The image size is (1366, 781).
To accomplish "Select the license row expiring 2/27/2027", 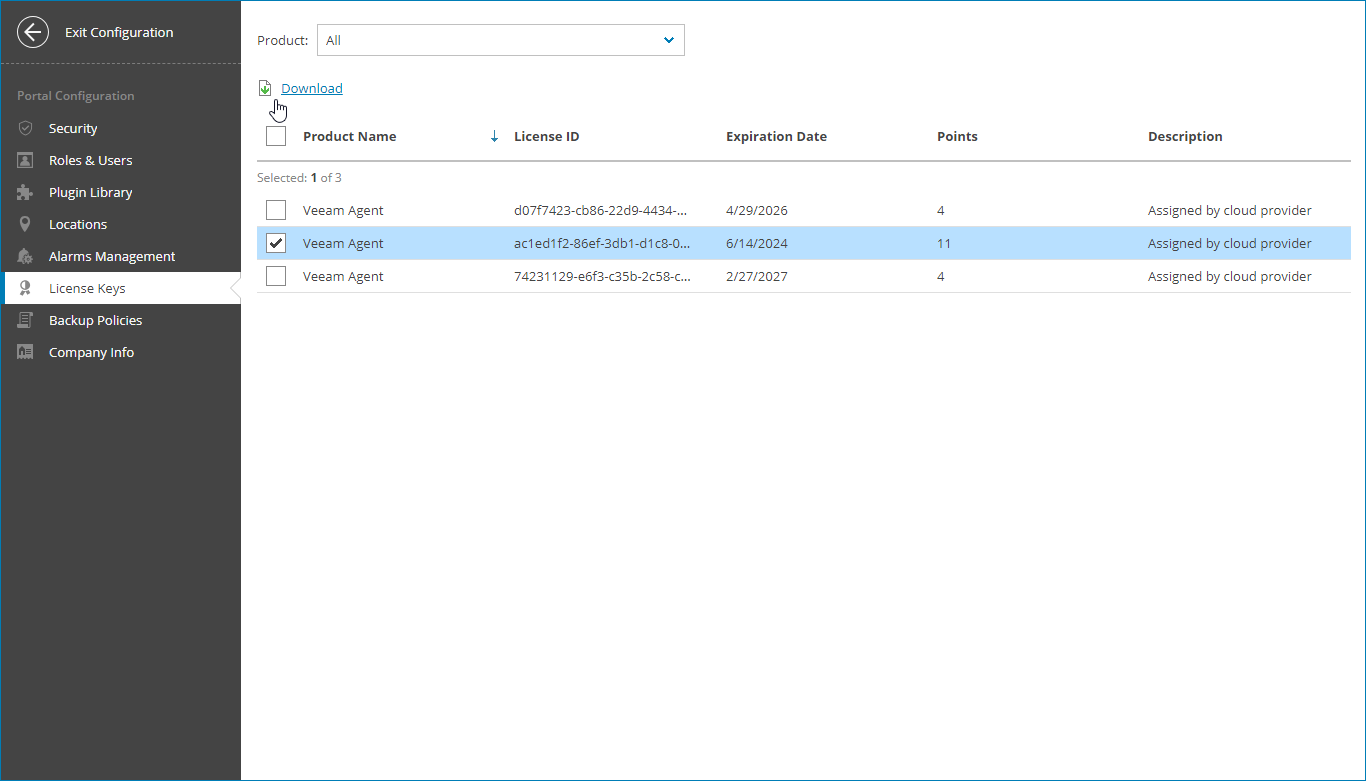I will pyautogui.click(x=600, y=276).
